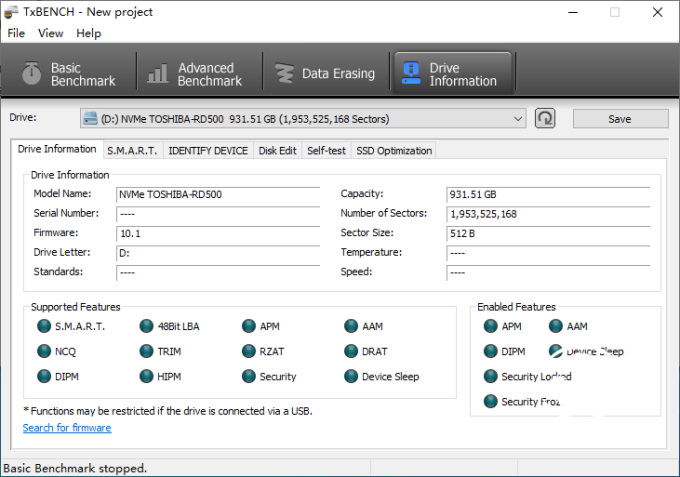
Task: Click the Drive Information toolbar label
Action: [463, 74]
